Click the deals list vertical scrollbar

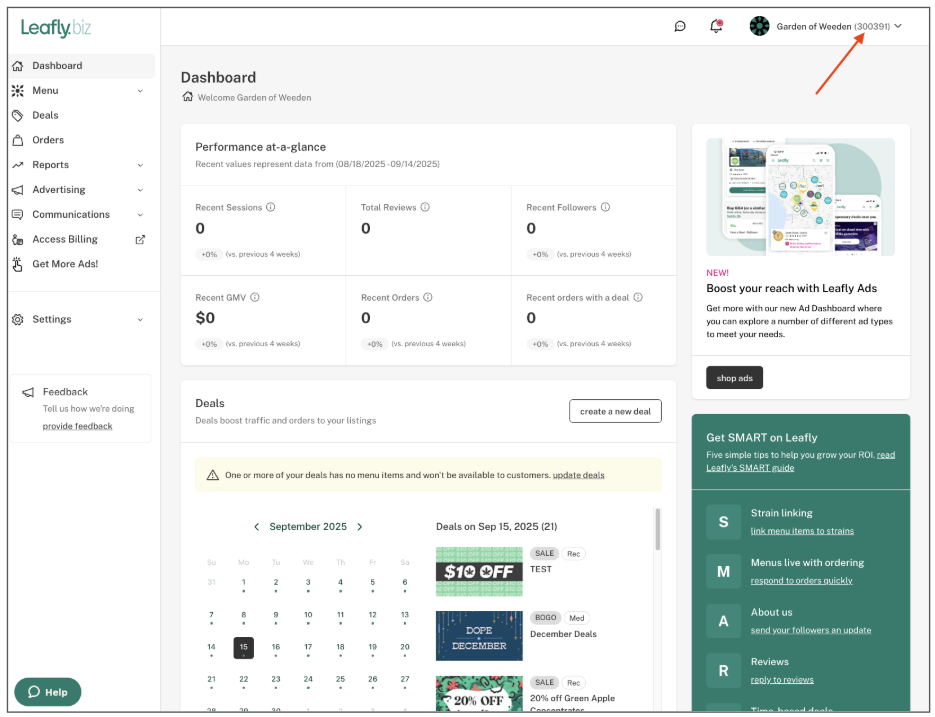point(657,532)
